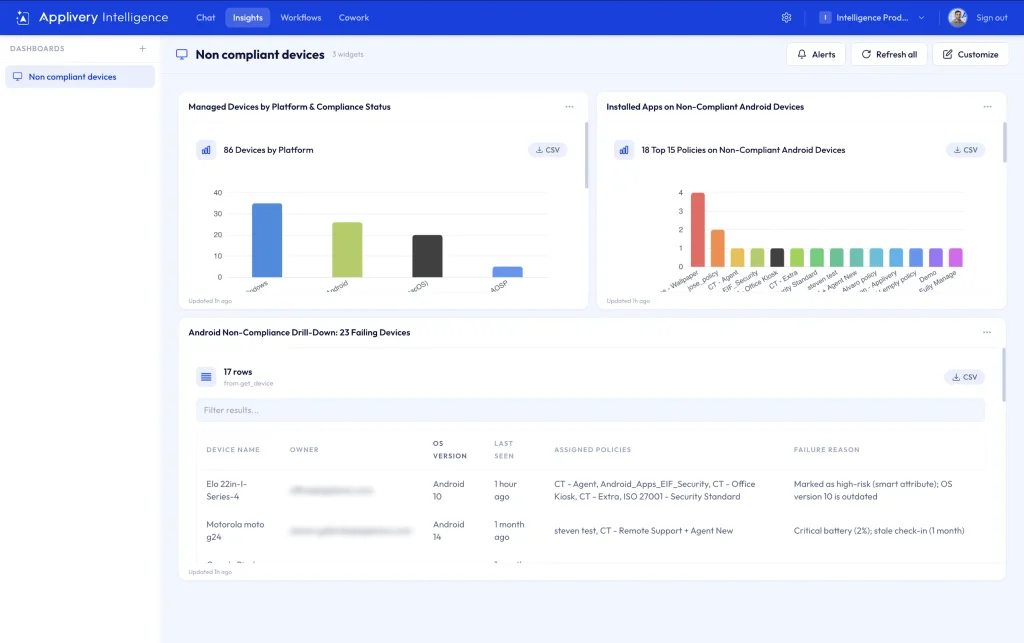The image size is (1024, 643).
Task: Click the tallest red Wallpaper policy bar
Action: click(697, 230)
